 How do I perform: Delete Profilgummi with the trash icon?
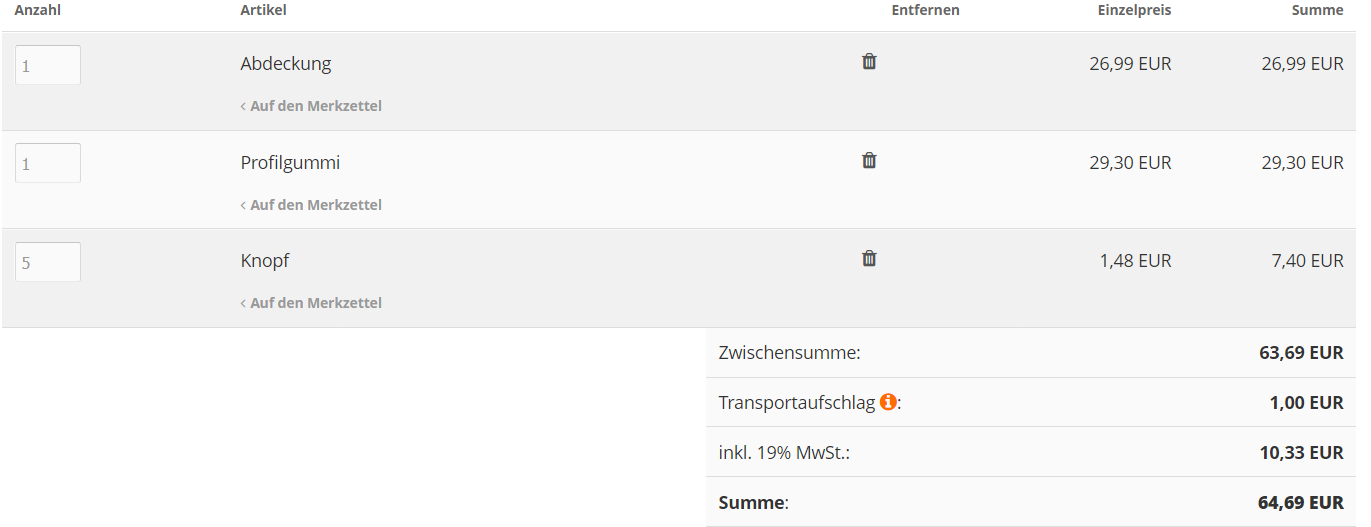pos(869,160)
